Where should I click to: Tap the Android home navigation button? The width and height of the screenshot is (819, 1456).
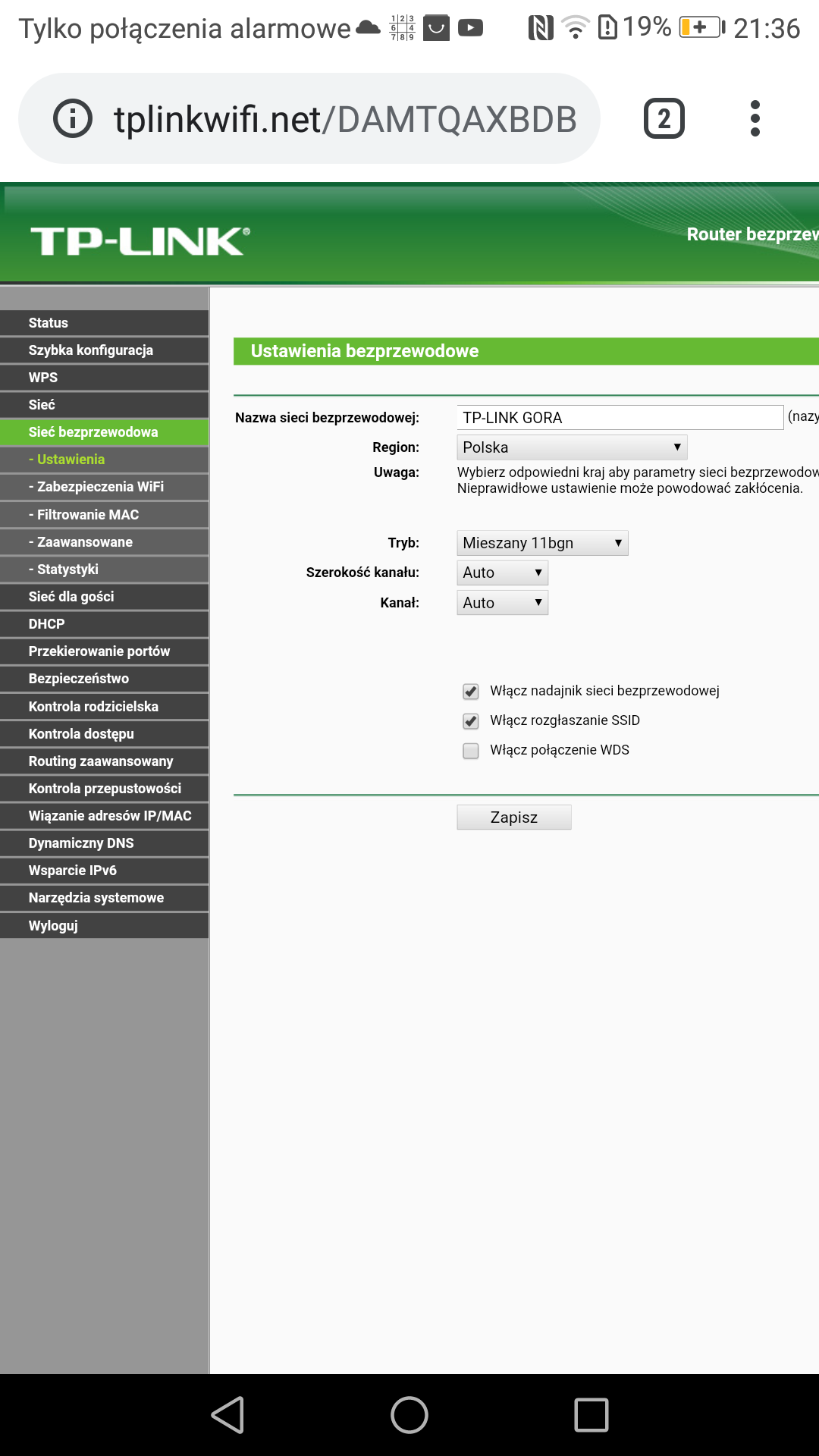[x=409, y=1415]
